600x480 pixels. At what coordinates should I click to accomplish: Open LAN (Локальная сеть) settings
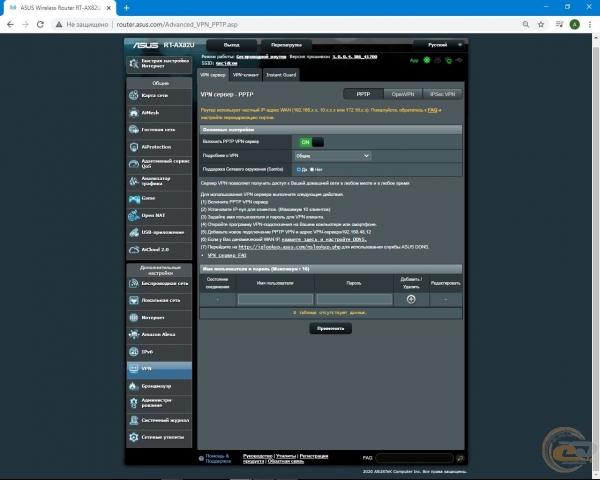coord(159,300)
